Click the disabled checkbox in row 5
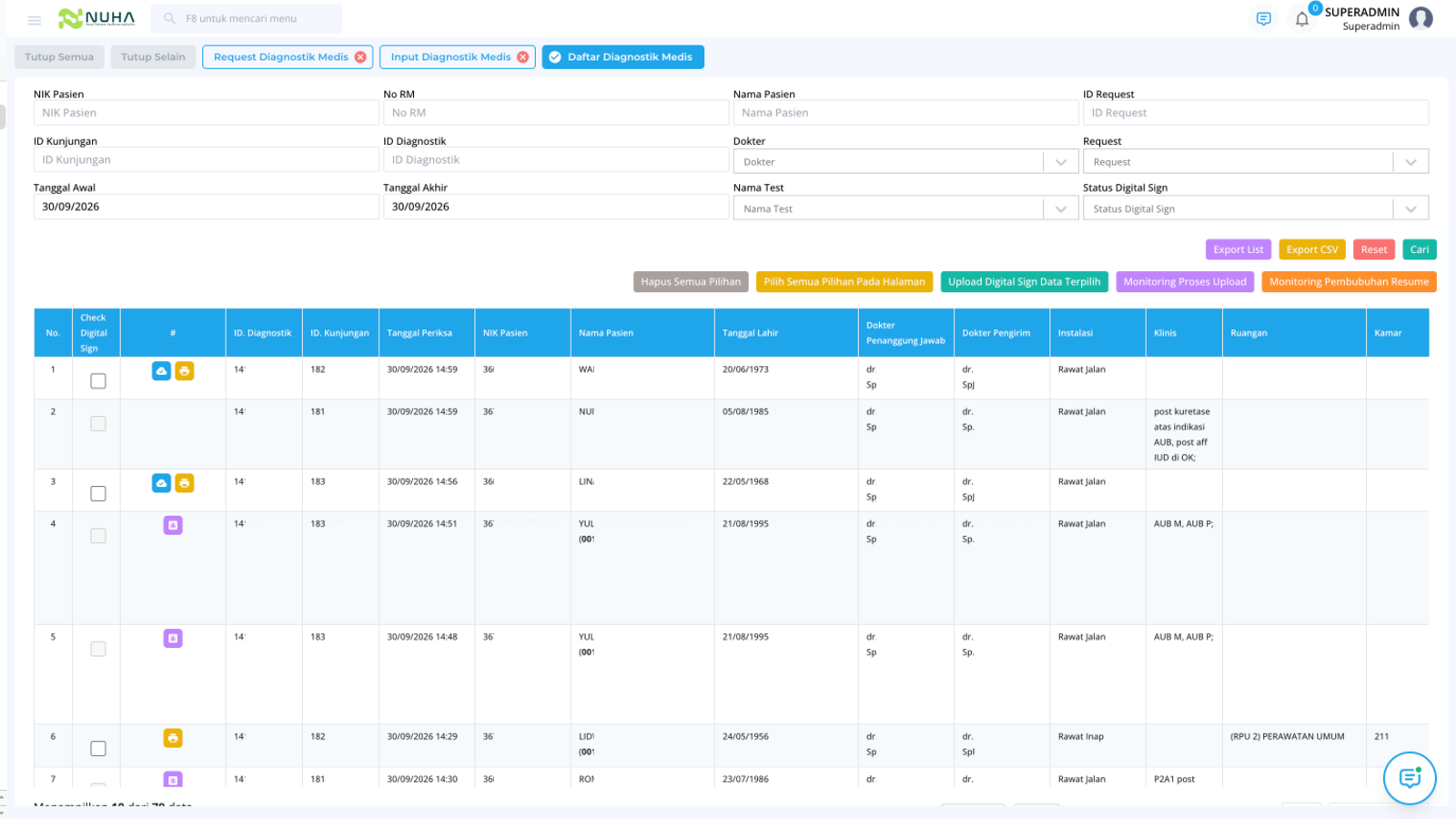This screenshot has width=1456, height=819. [x=98, y=649]
